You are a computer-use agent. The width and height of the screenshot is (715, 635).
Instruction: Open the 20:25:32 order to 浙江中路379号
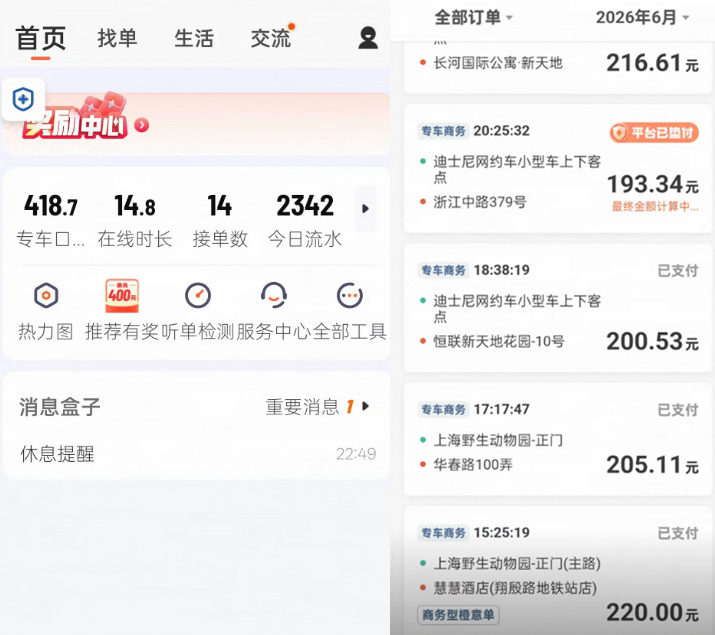[558, 169]
